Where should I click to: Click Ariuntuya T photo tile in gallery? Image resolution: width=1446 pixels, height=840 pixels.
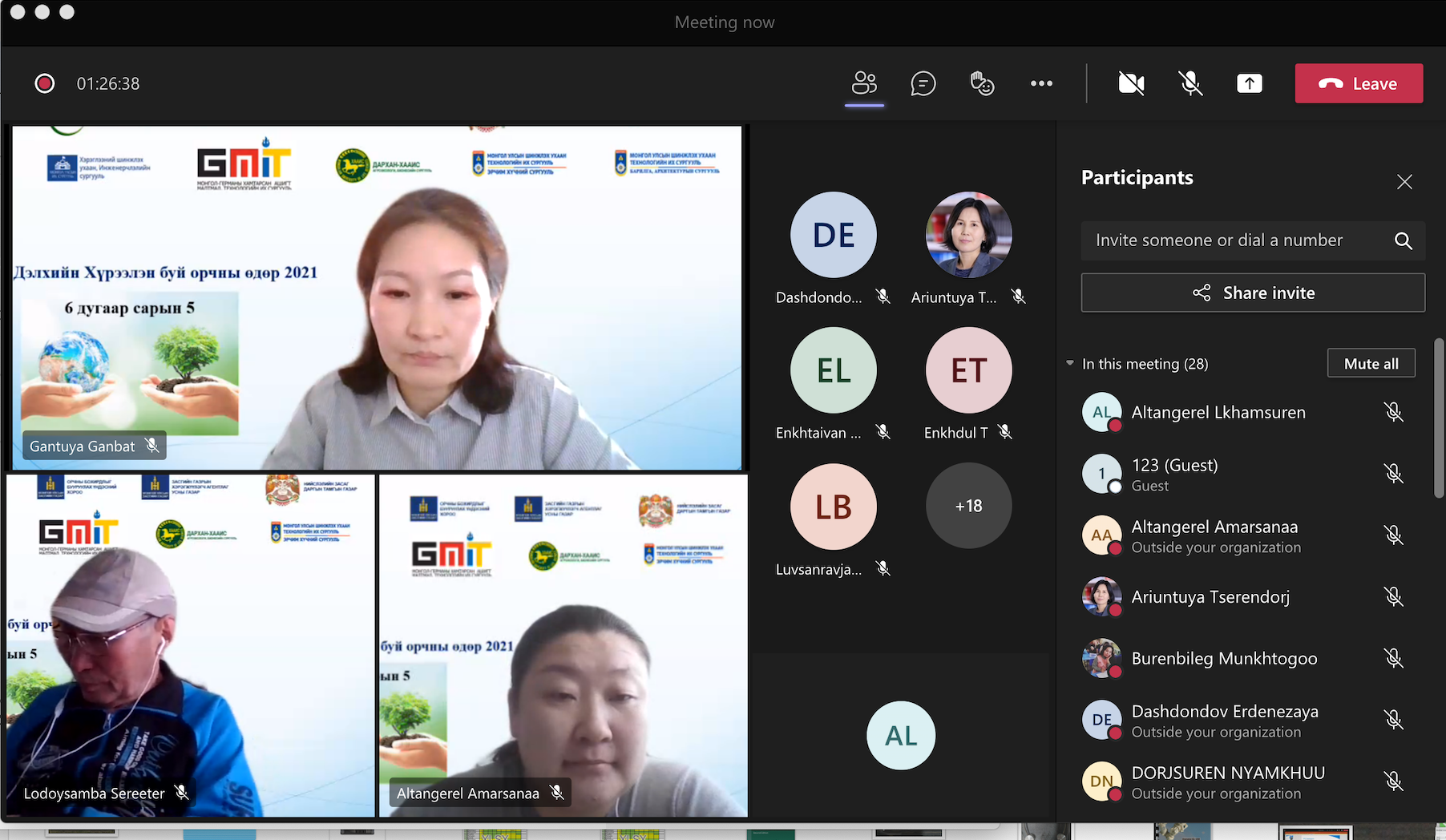(969, 235)
